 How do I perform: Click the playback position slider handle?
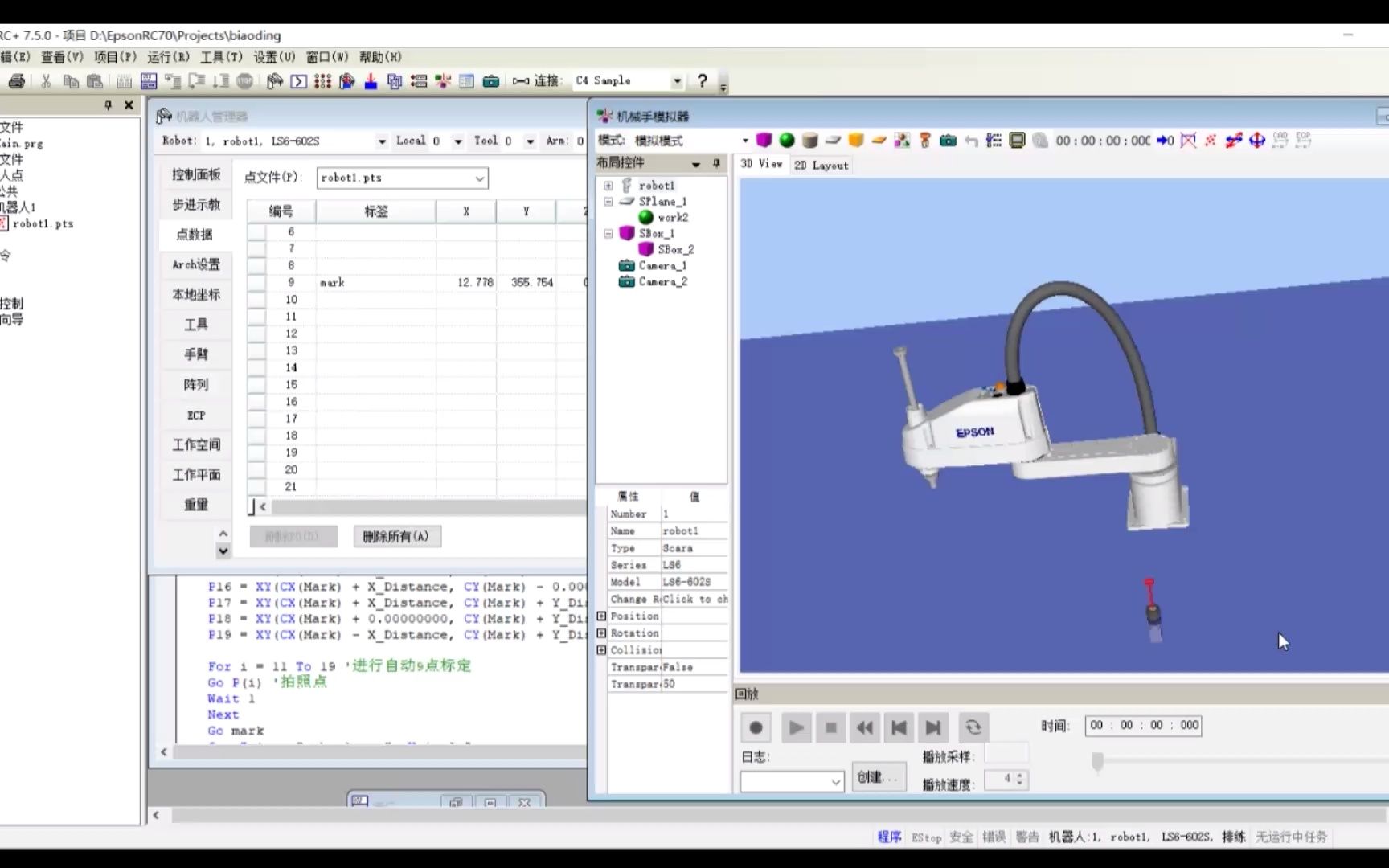click(x=1097, y=761)
